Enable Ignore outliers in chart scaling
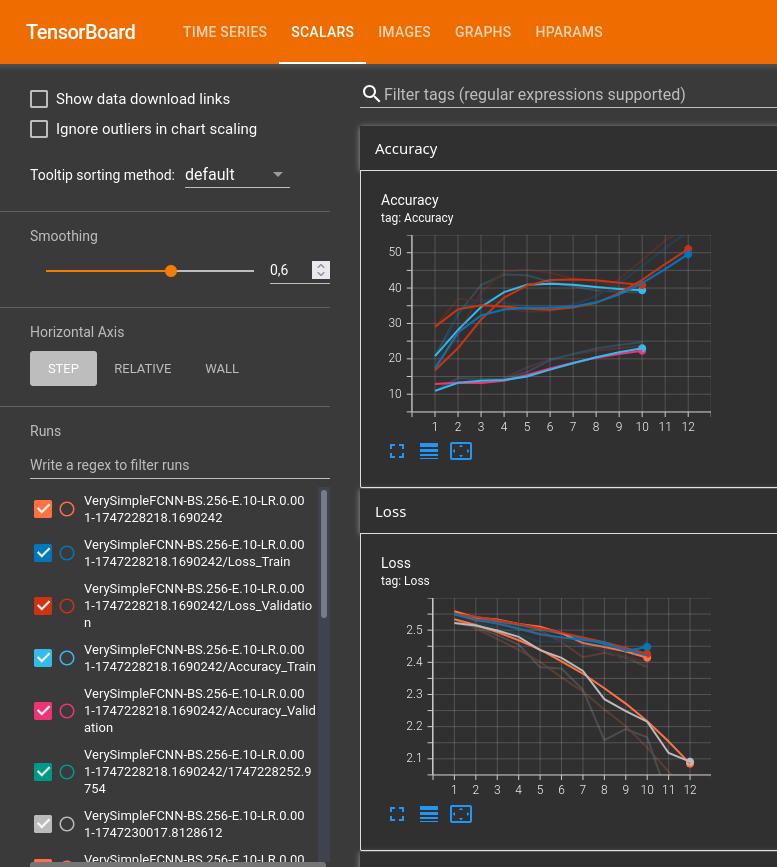The image size is (777, 867). (39, 129)
